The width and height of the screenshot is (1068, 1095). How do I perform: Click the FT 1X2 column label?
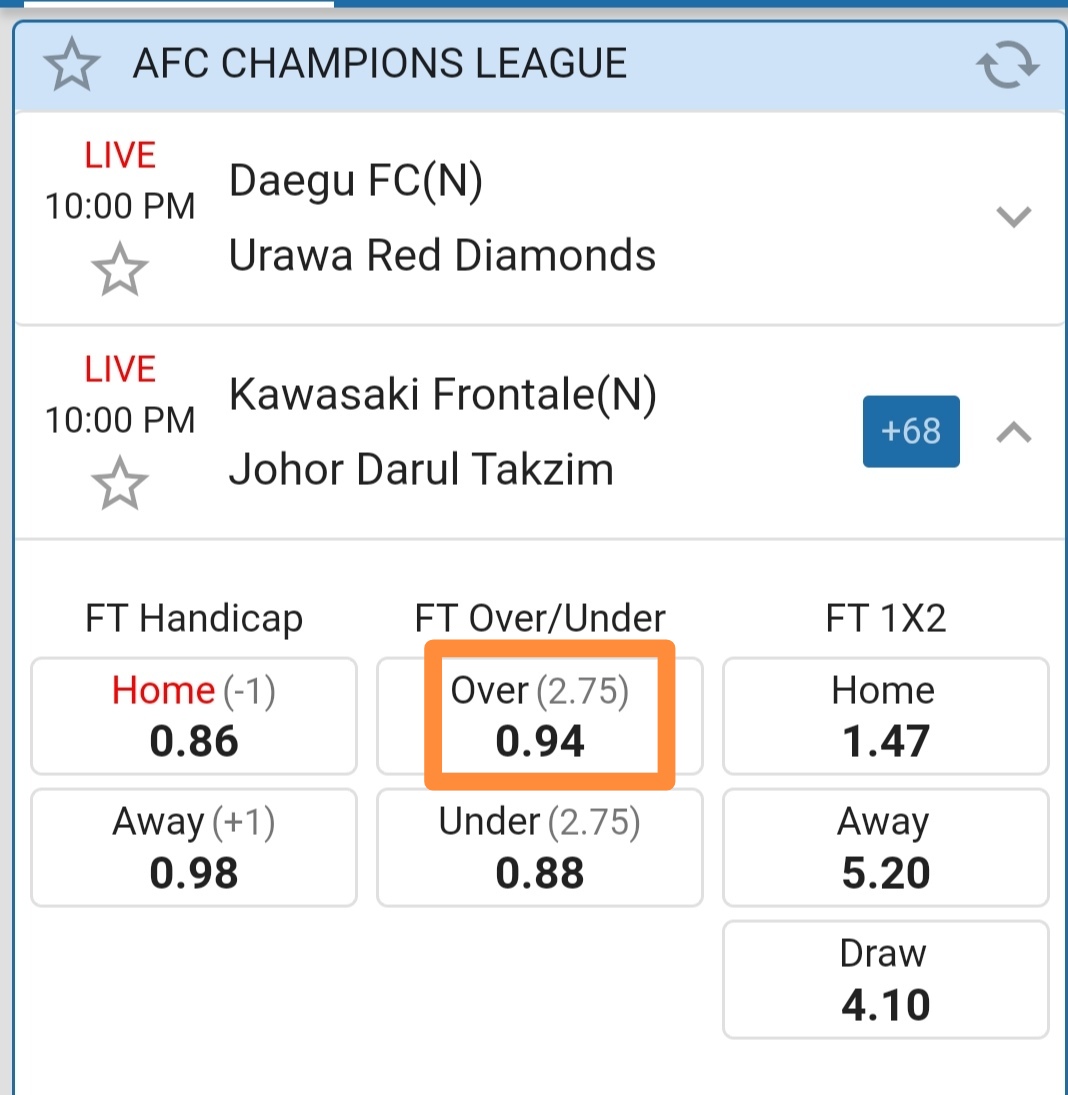click(x=885, y=619)
